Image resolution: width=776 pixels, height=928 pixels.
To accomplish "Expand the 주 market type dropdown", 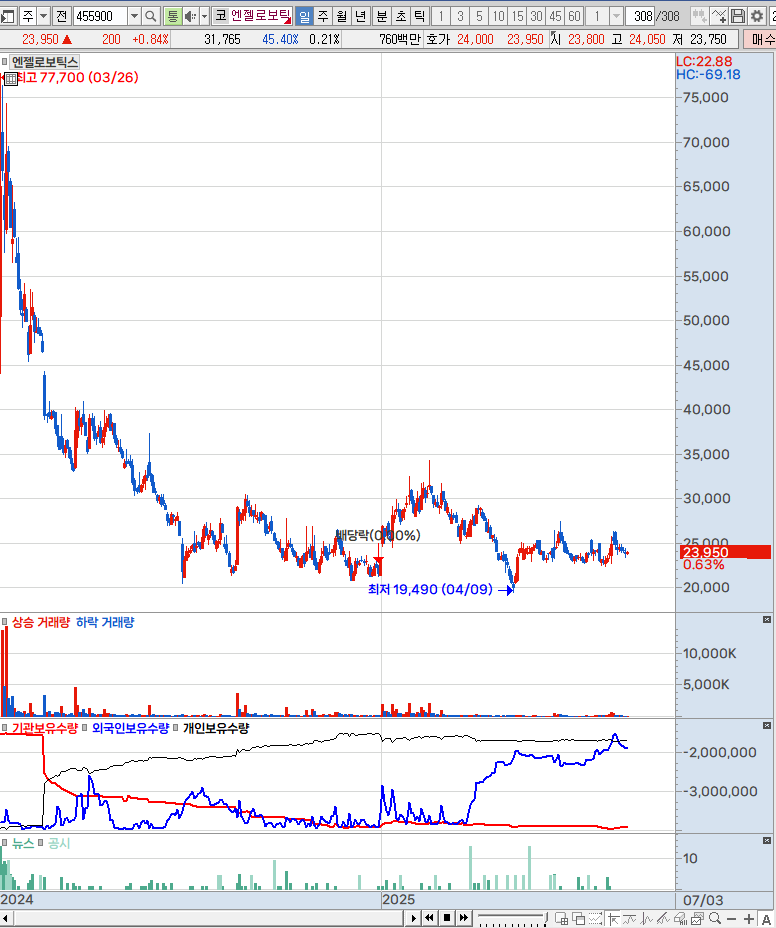I will pyautogui.click(x=43, y=16).
